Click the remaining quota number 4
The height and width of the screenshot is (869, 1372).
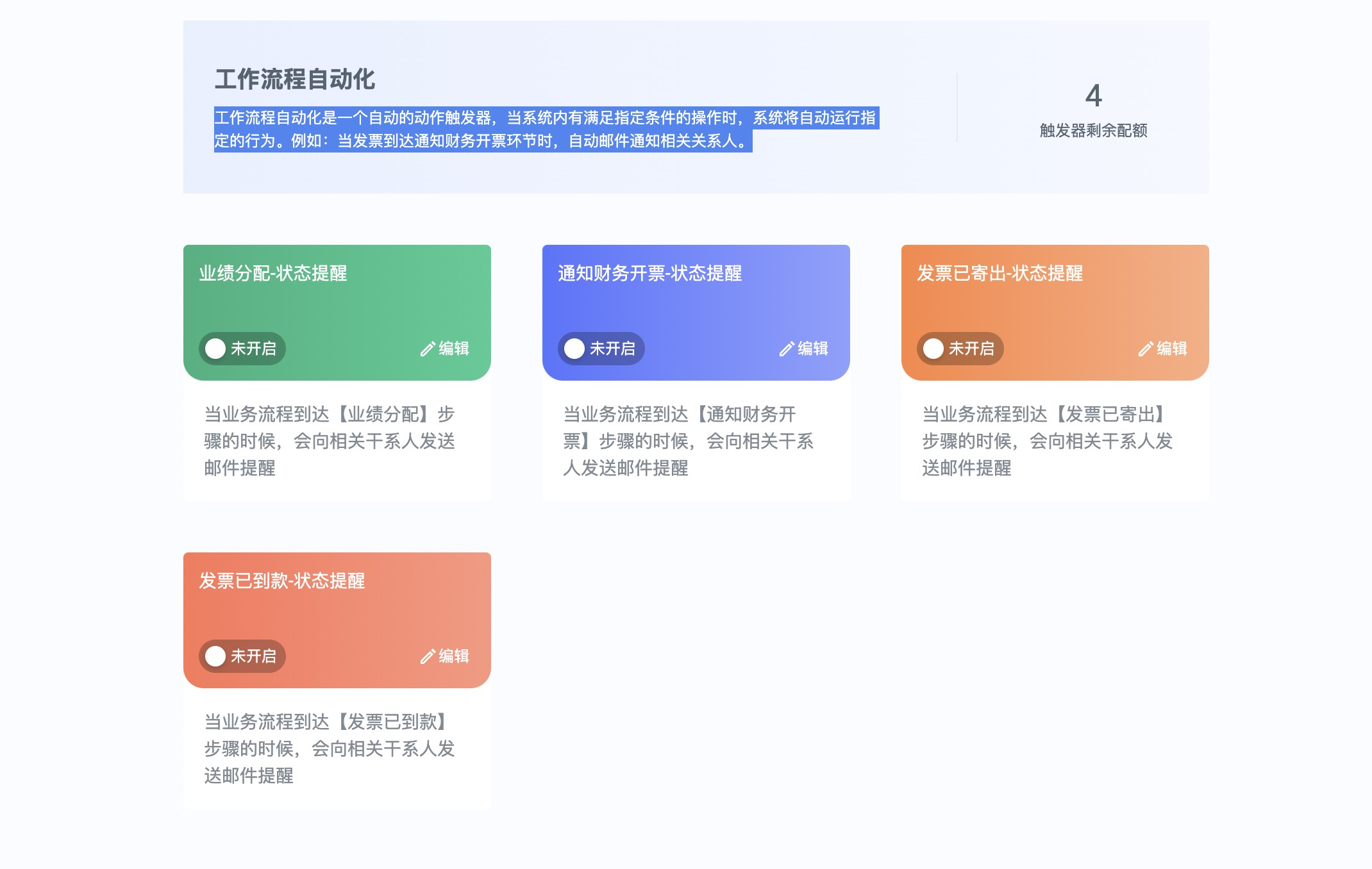pyautogui.click(x=1094, y=96)
